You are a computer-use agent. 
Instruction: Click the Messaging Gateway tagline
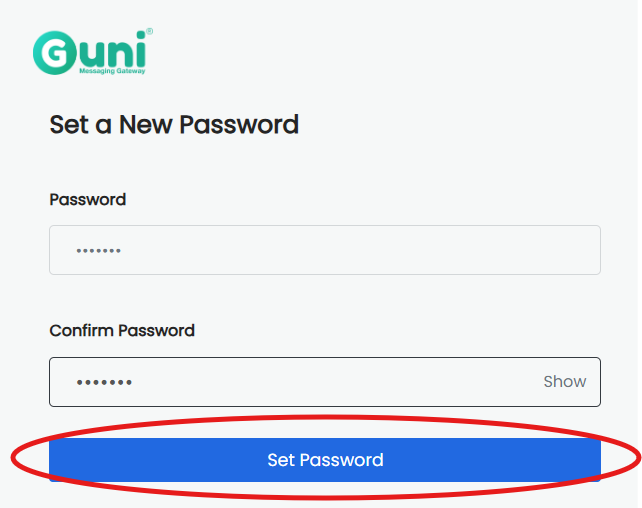[112, 71]
